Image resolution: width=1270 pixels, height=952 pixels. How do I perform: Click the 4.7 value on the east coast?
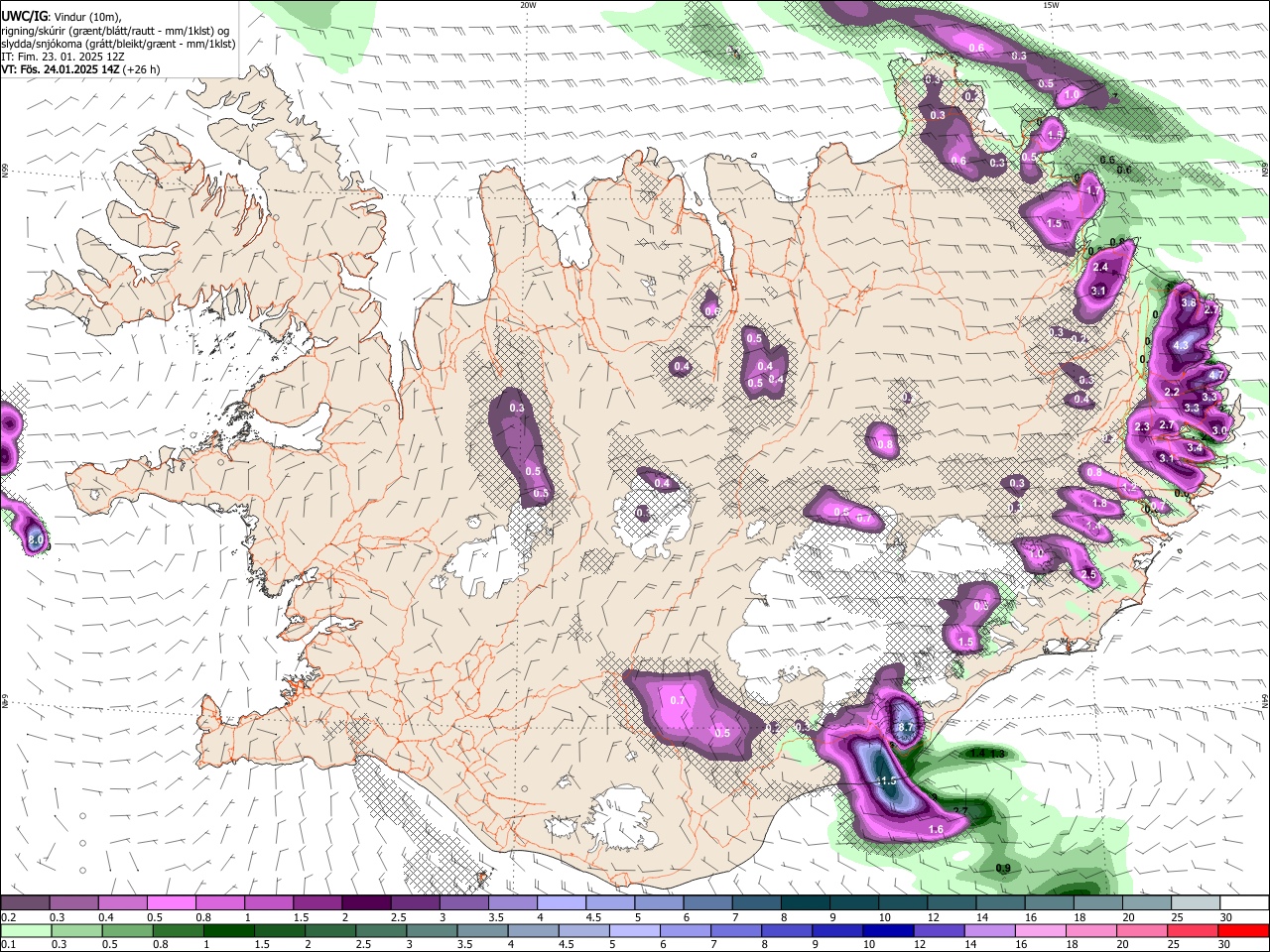(1217, 375)
